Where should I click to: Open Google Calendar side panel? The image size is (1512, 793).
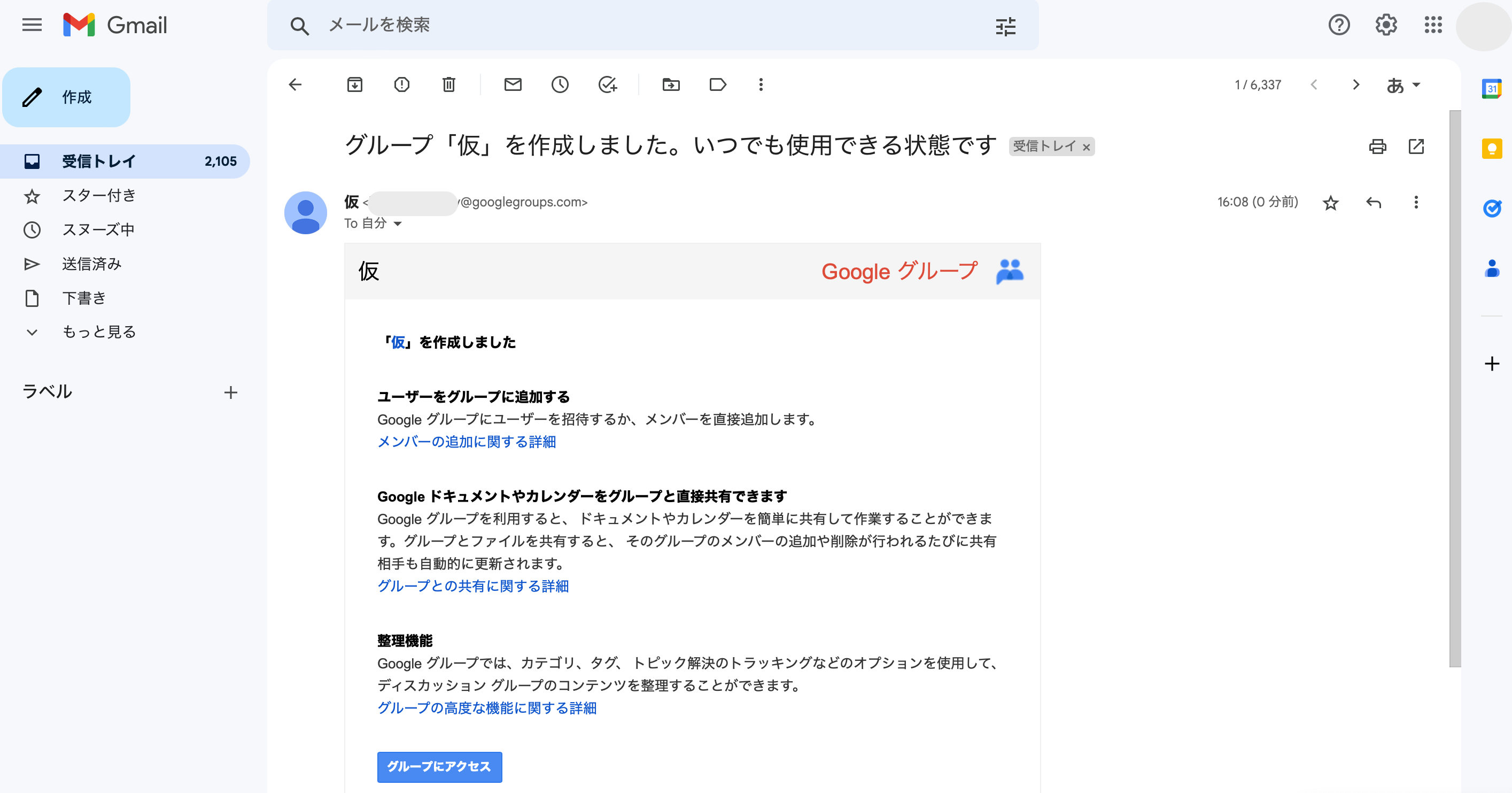point(1492,89)
